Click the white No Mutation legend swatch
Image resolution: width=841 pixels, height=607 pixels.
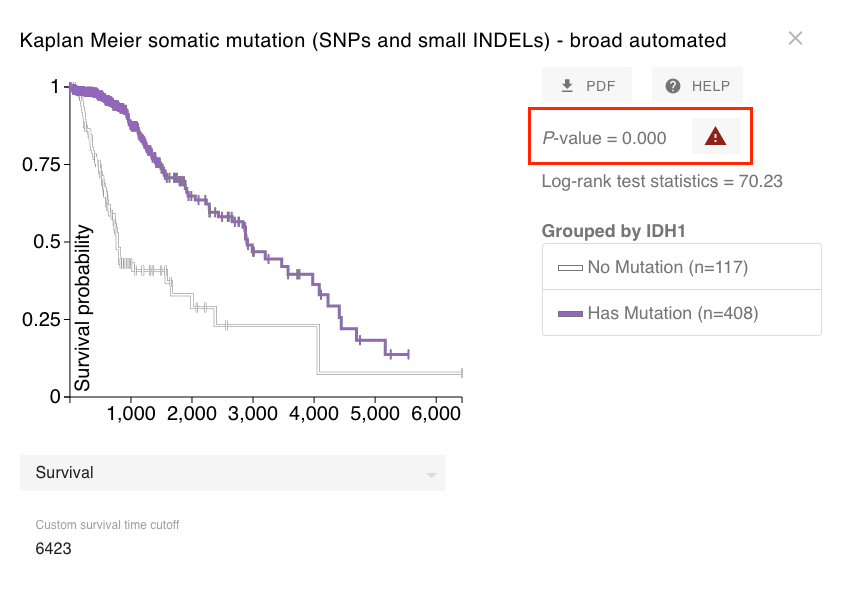[570, 267]
